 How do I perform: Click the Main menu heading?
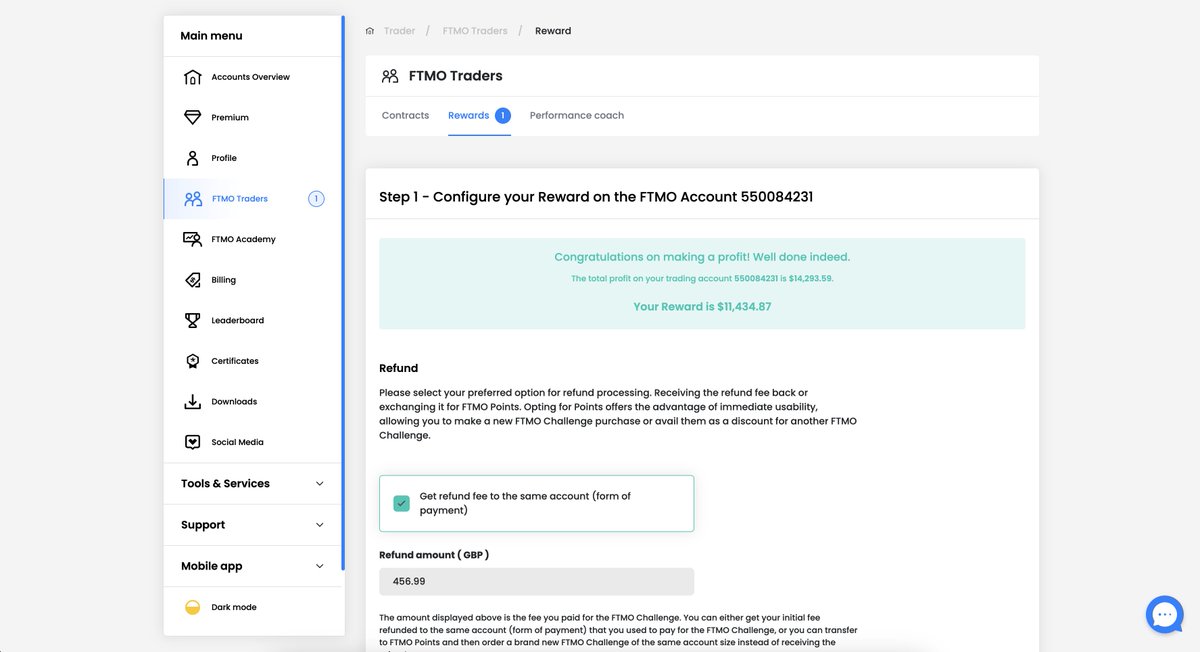point(211,36)
